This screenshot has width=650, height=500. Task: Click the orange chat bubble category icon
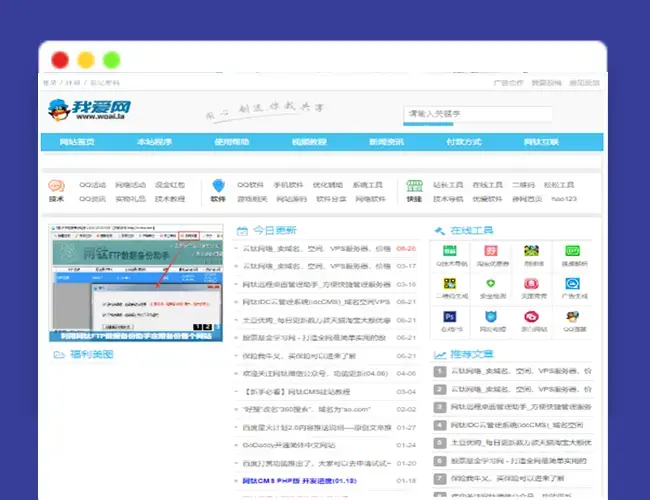(56, 186)
